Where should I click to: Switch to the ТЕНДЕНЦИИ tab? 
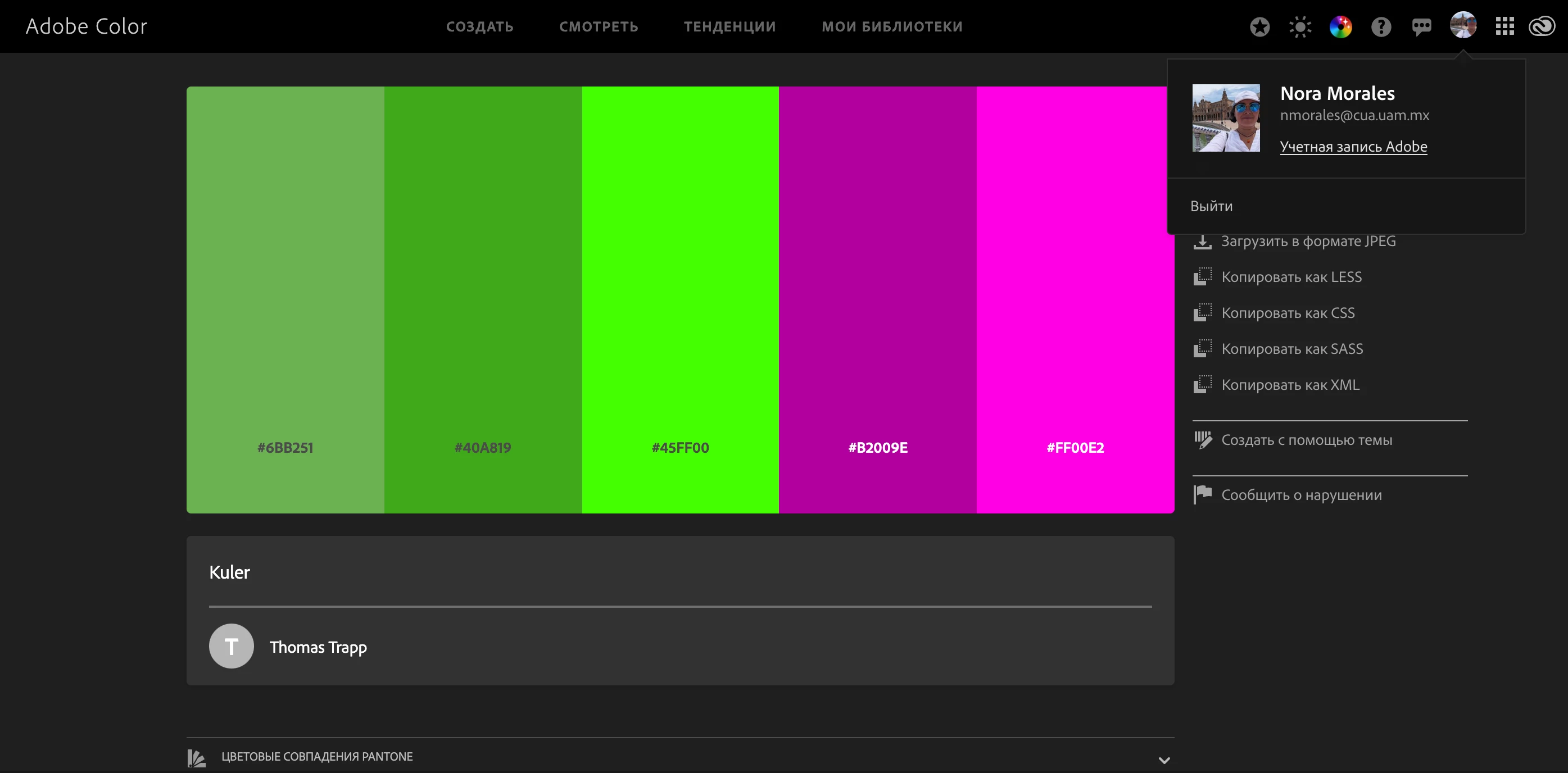tap(729, 27)
